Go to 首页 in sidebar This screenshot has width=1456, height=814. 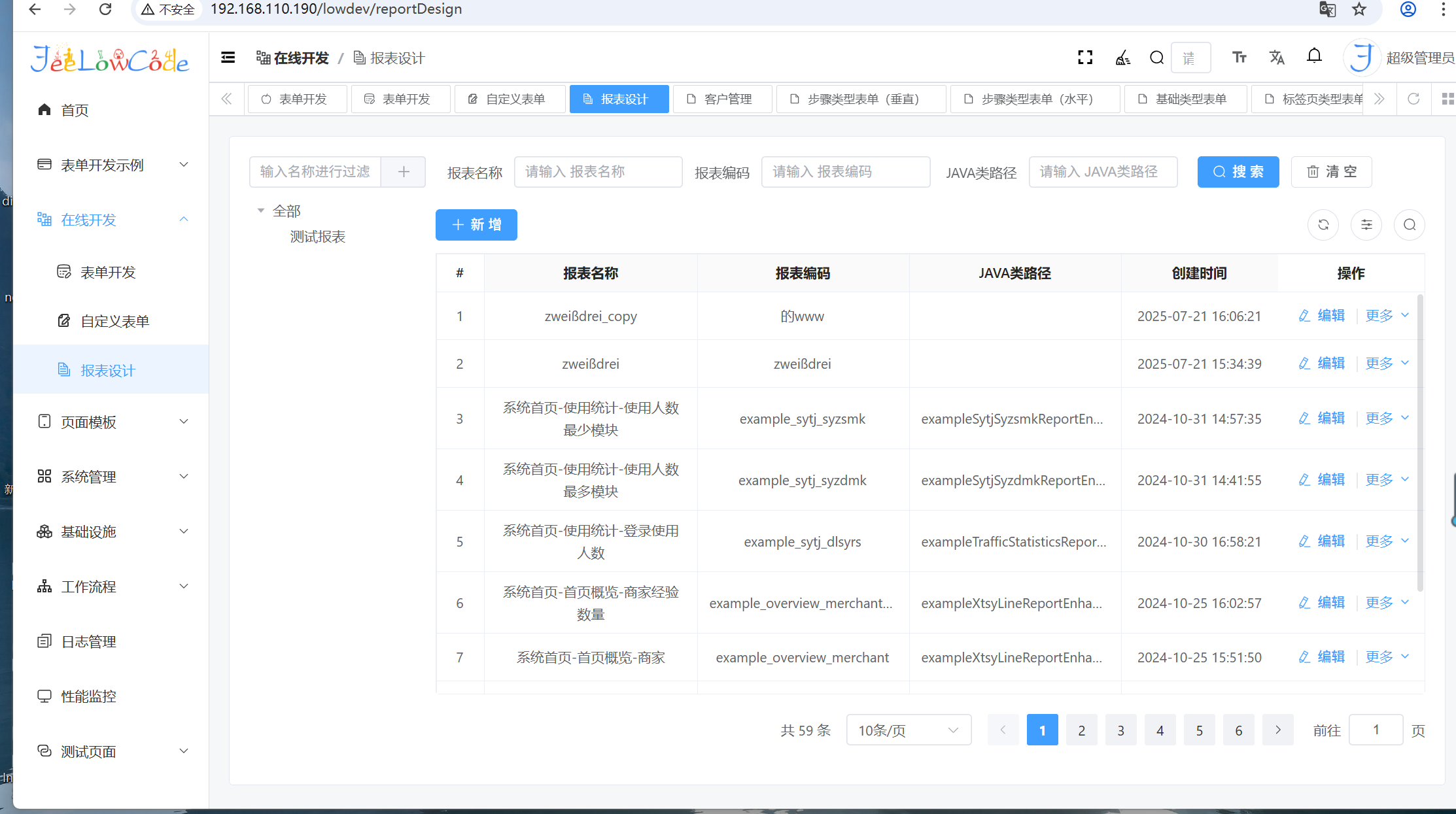(x=111, y=110)
